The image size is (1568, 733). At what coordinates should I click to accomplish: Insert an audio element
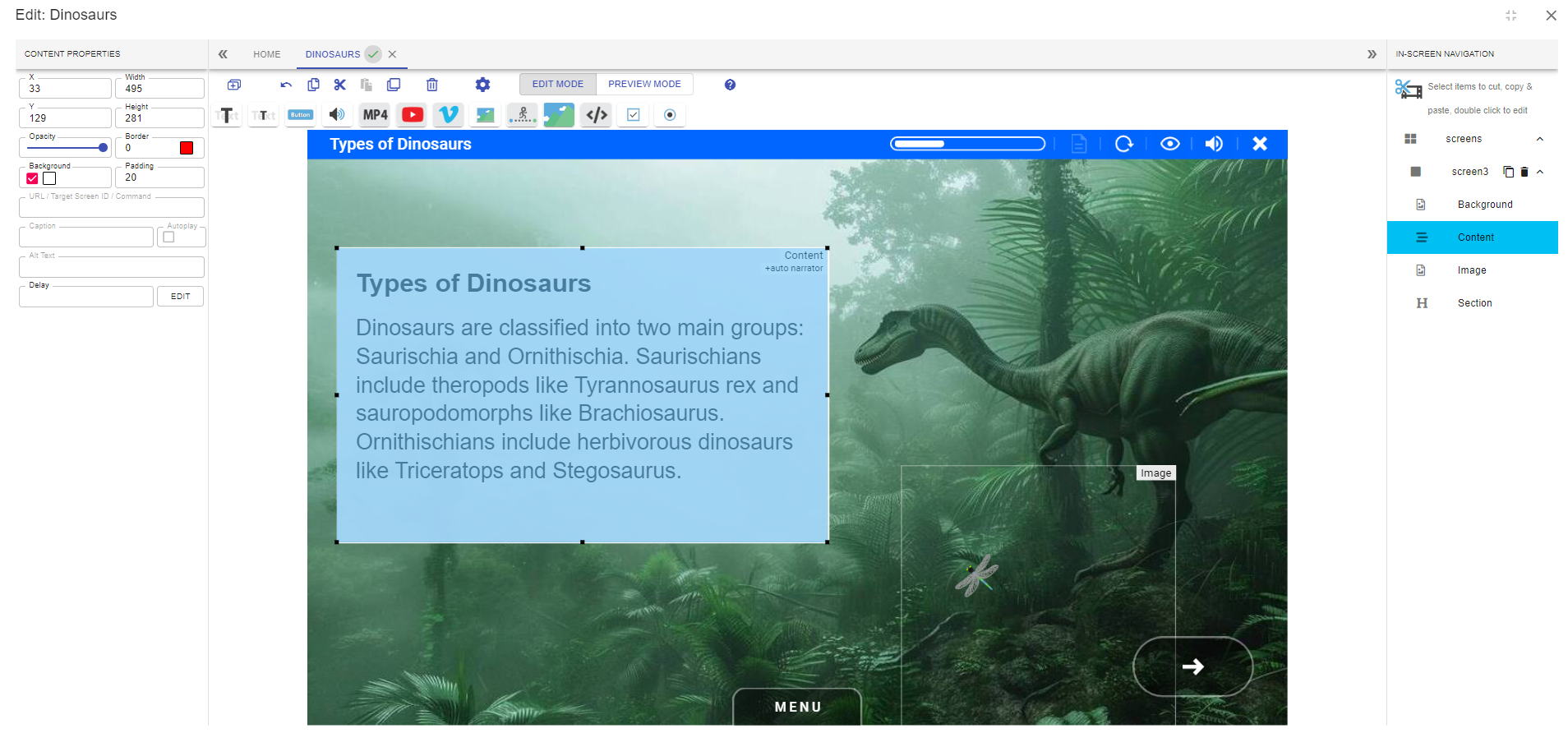(337, 115)
